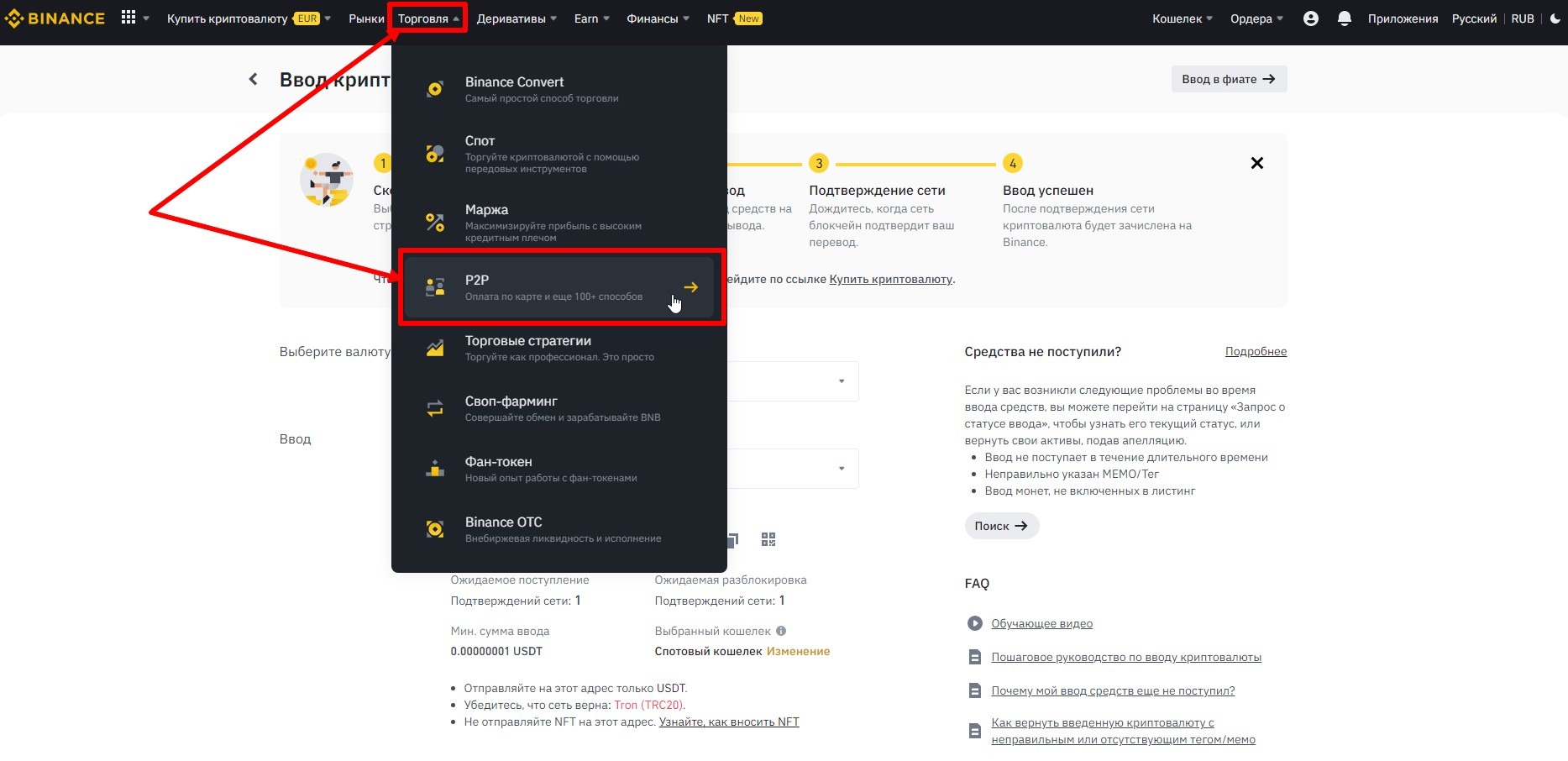Open the Earn dropdown menu
1568x761 pixels.
point(591,18)
